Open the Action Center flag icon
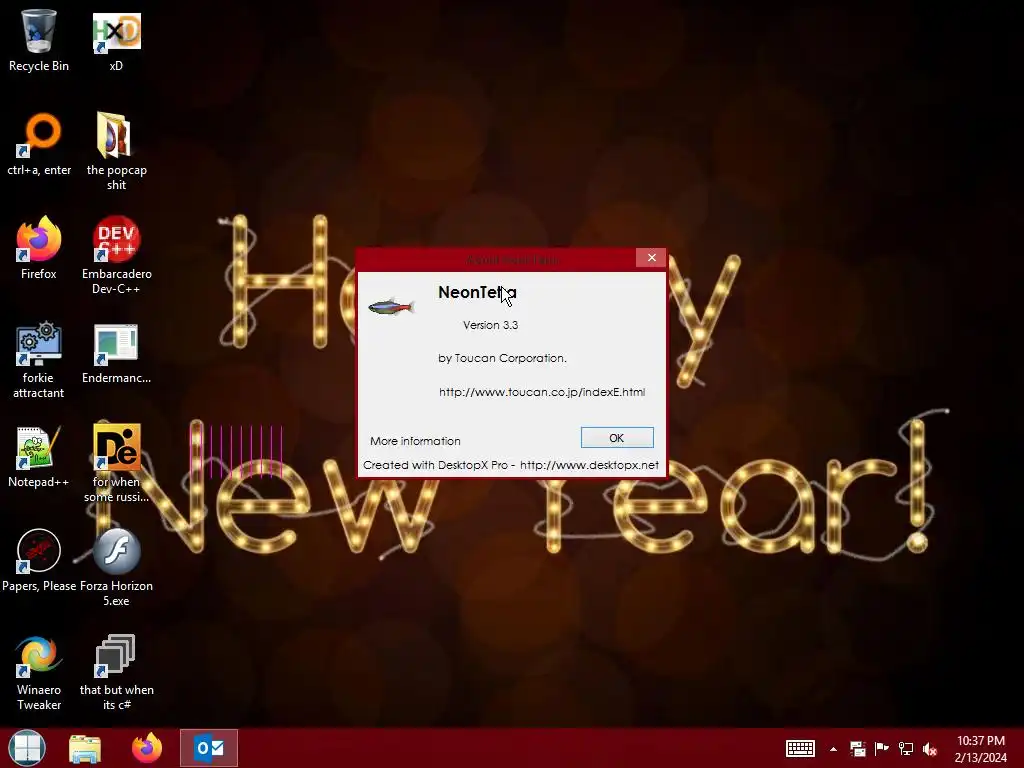The width and height of the screenshot is (1024, 768). click(882, 748)
